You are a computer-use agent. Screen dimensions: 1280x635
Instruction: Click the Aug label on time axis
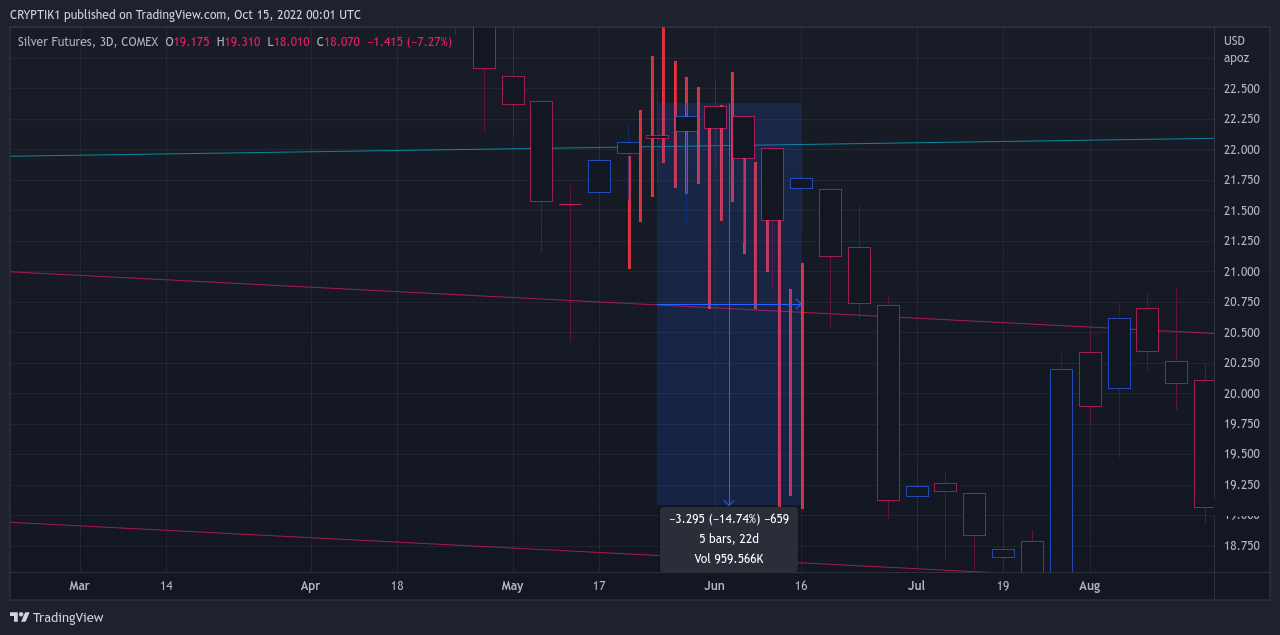click(x=1089, y=586)
